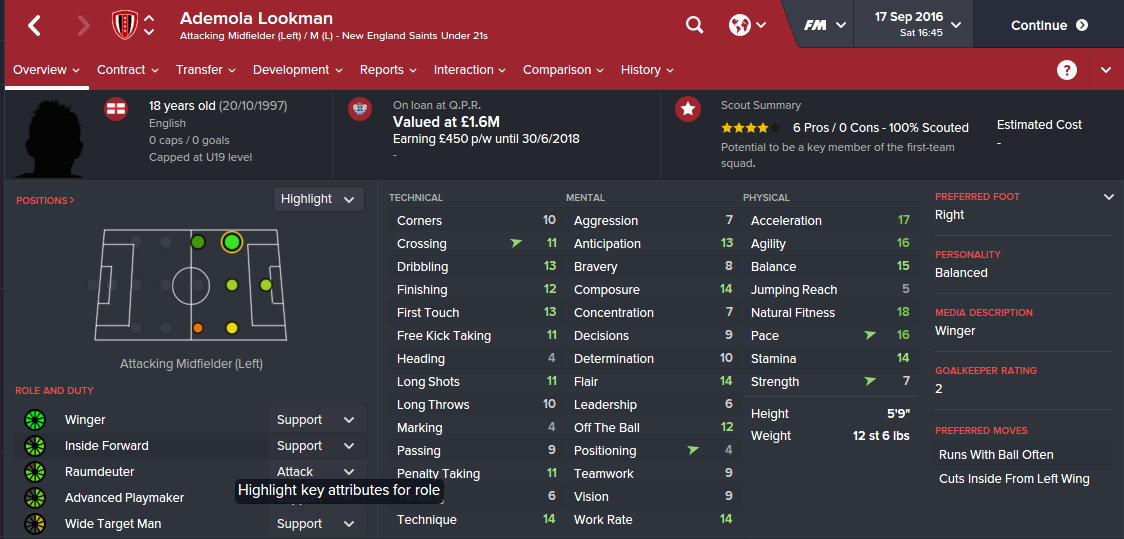Open the Winger Support duty dropdown

tap(315, 420)
